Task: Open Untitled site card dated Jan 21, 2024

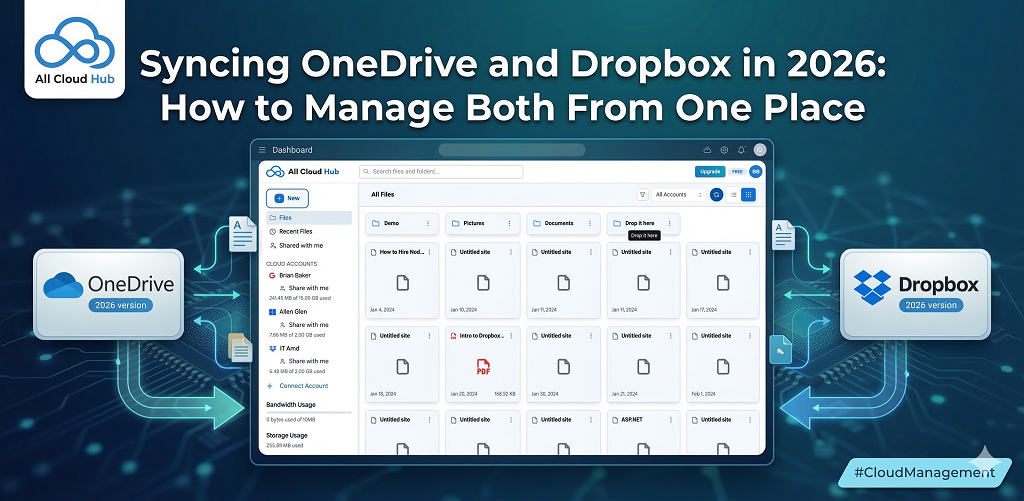Action: [x=643, y=364]
